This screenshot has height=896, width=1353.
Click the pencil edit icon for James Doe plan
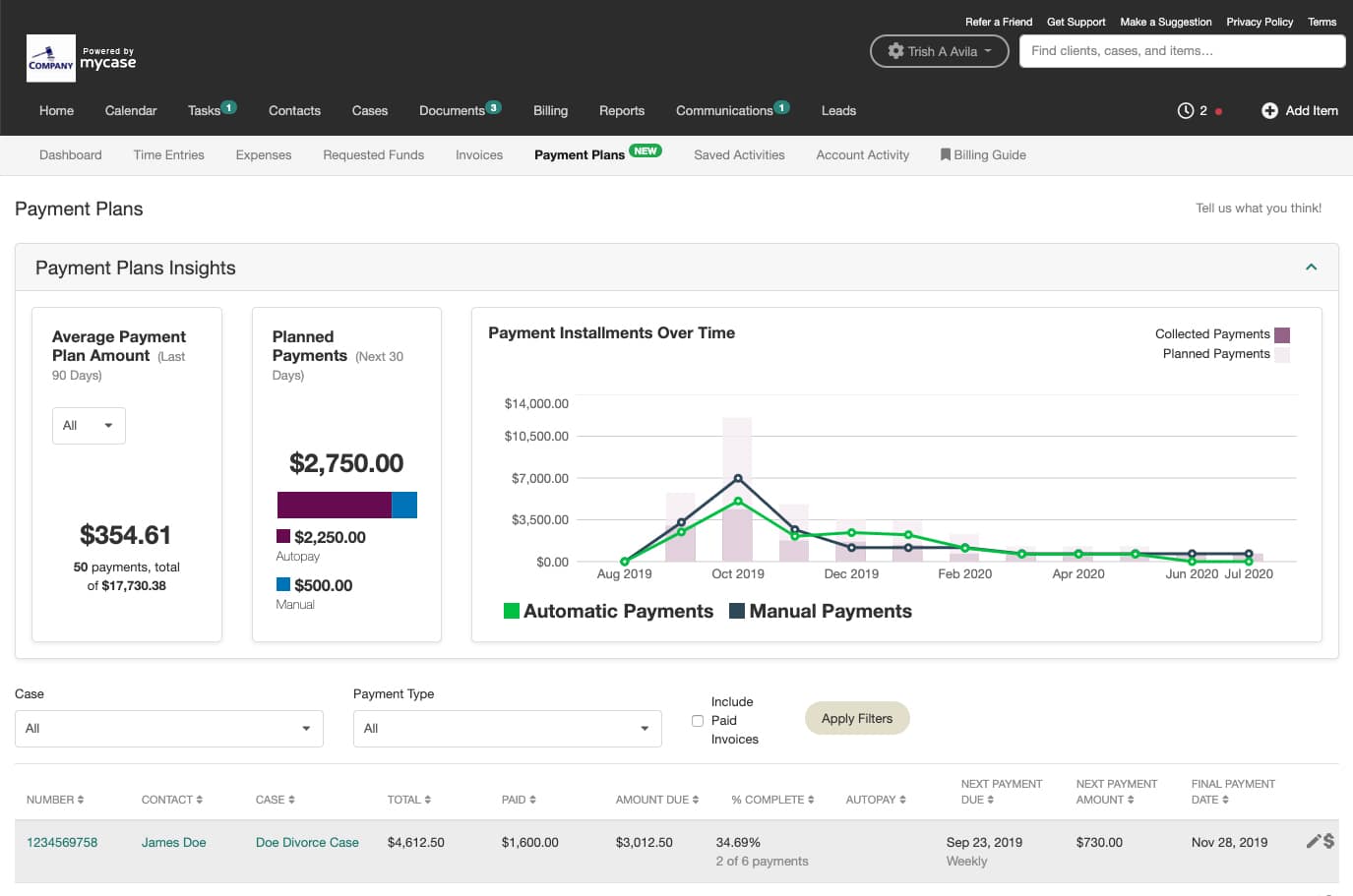(1313, 841)
